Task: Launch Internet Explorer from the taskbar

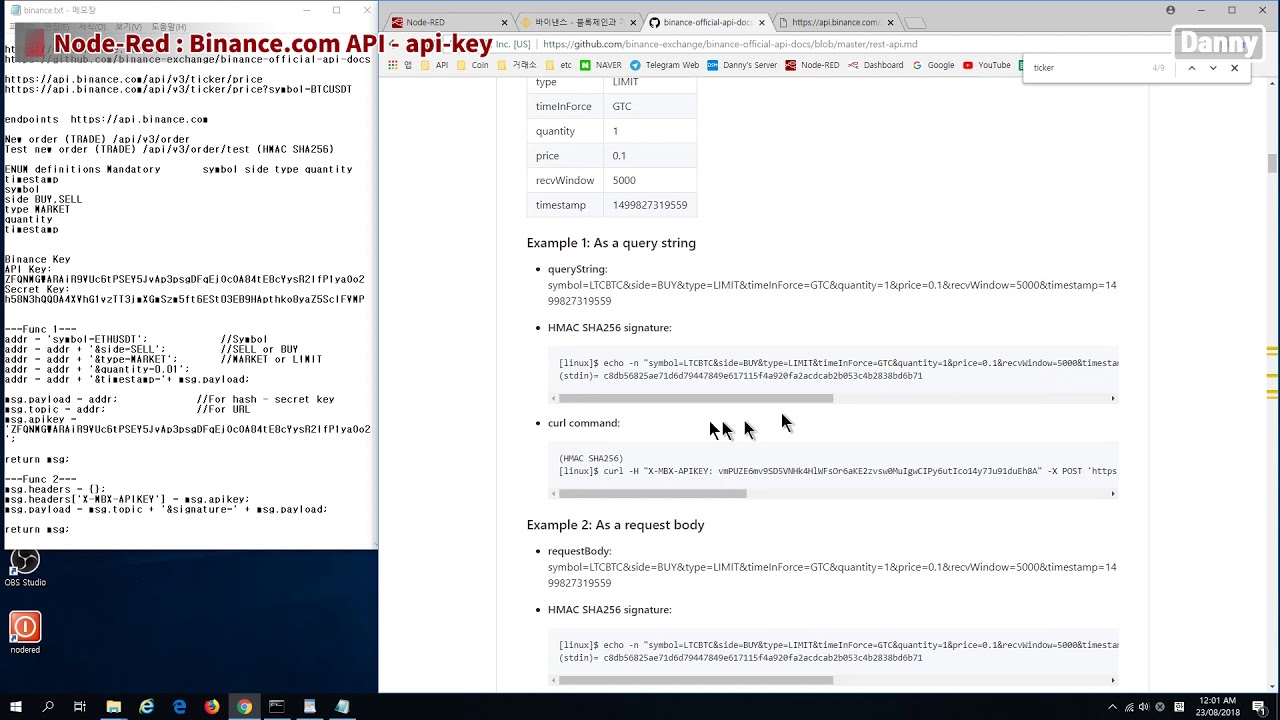Action: coord(146,707)
